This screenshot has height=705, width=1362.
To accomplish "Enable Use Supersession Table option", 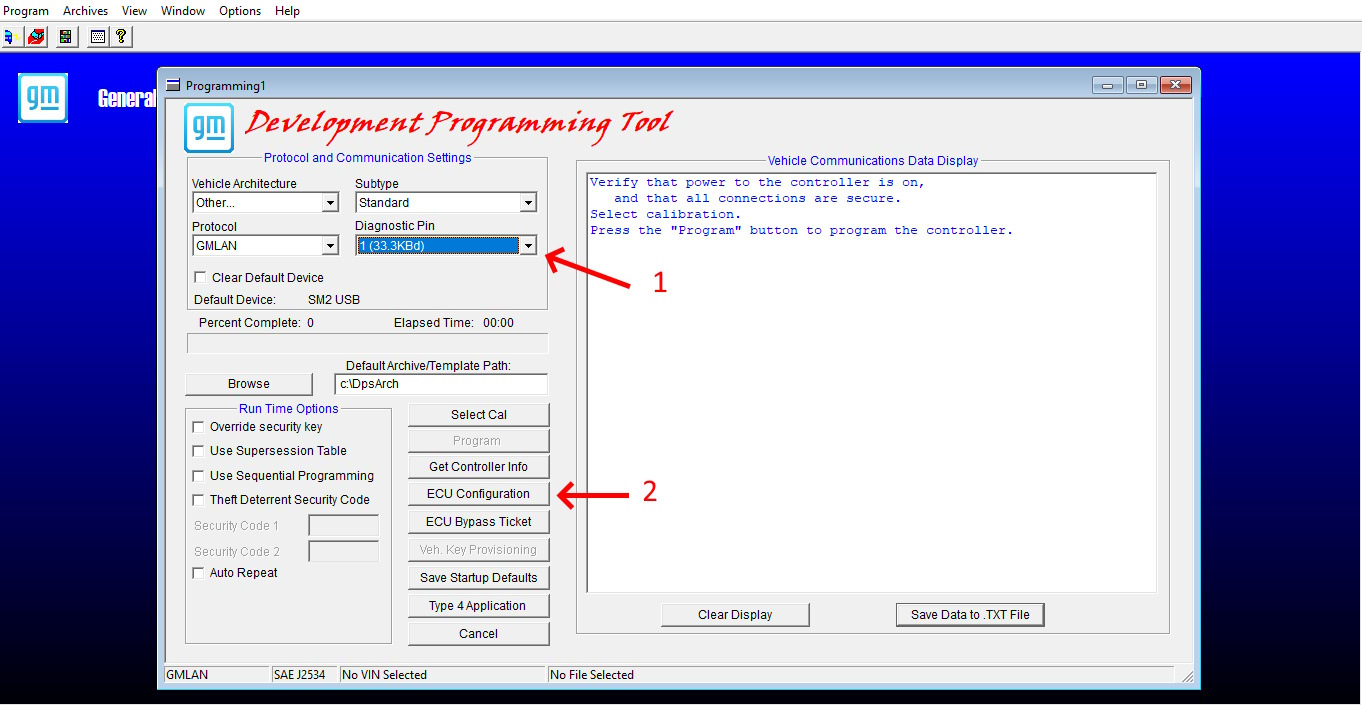I will [198, 451].
